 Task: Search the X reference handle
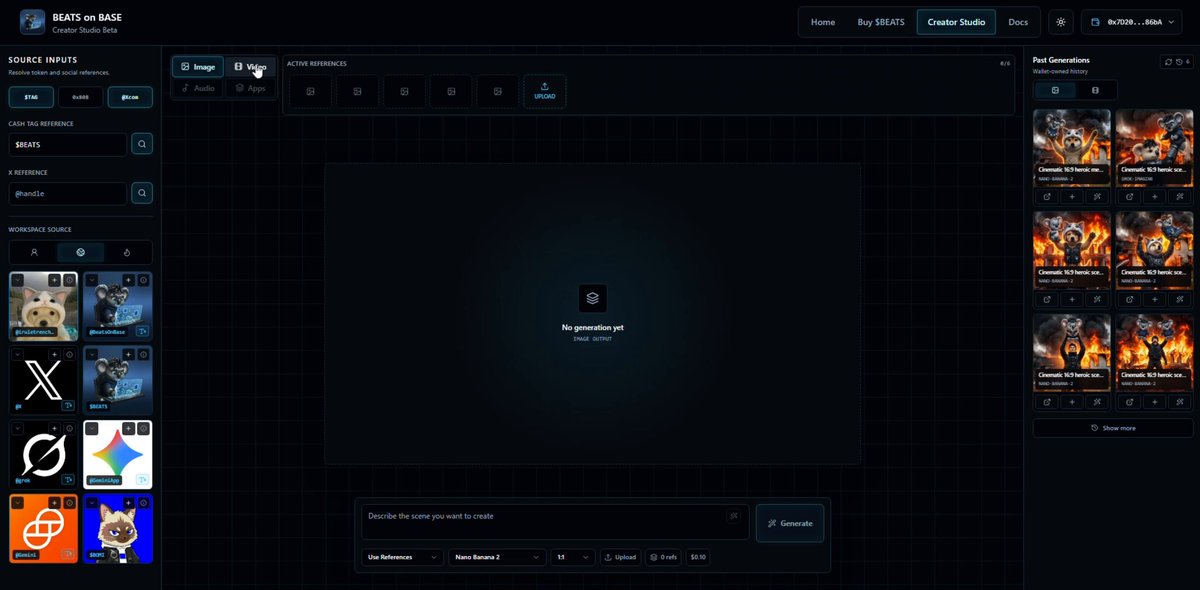point(142,193)
